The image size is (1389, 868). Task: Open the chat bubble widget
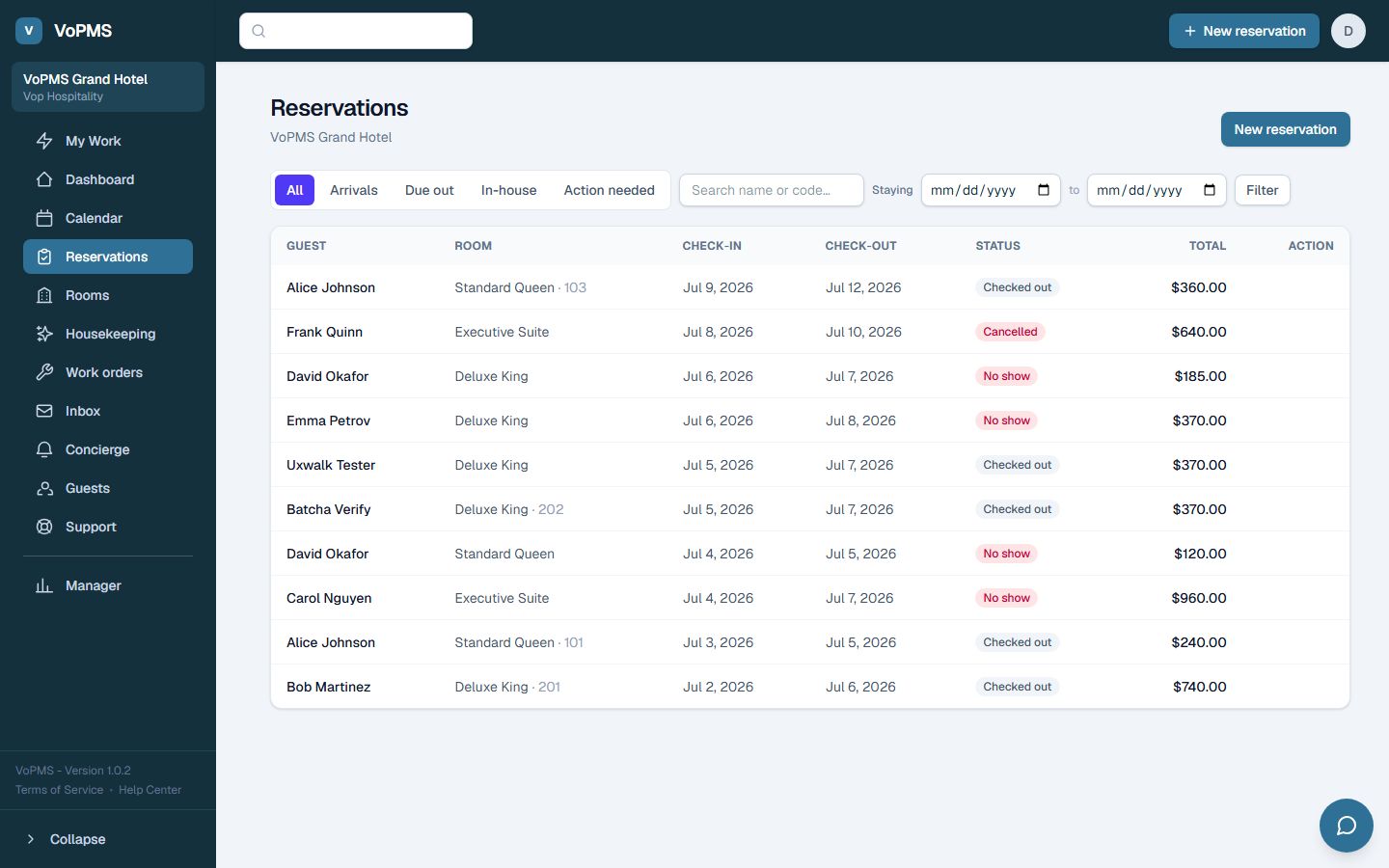coord(1347,826)
